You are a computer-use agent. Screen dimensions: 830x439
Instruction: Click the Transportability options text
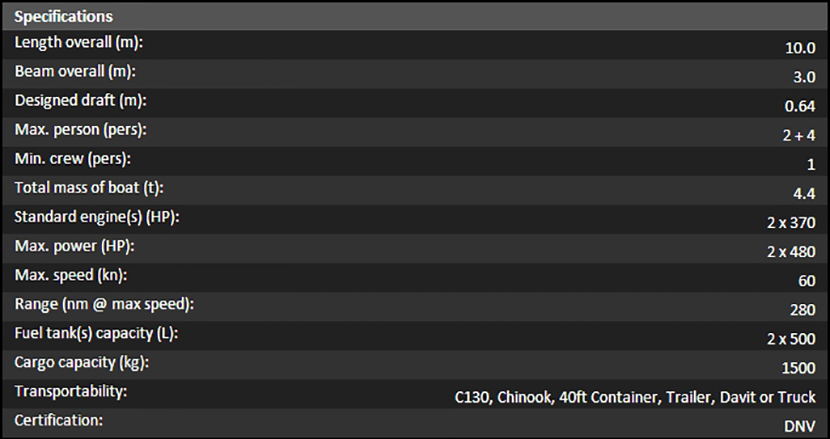(635, 396)
